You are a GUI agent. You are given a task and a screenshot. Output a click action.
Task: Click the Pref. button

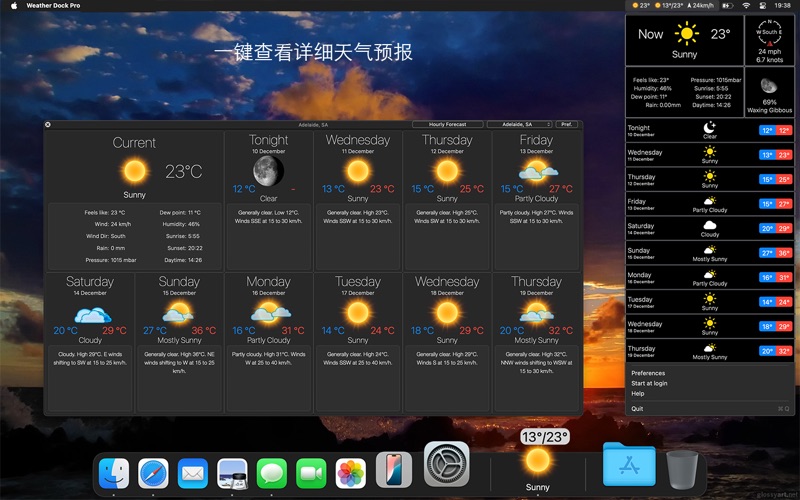[567, 125]
